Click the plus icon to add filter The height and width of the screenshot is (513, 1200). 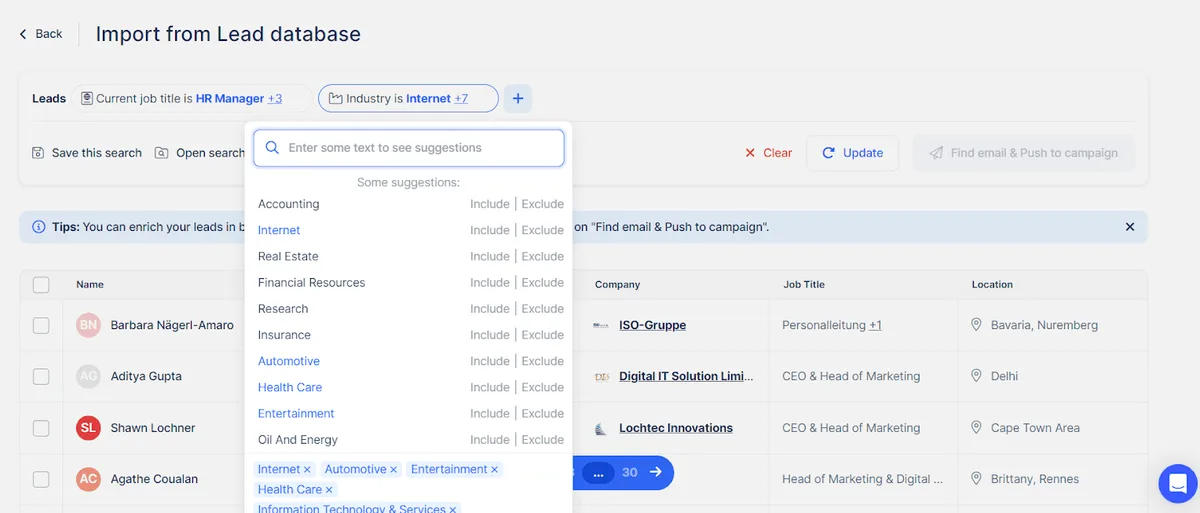pos(517,98)
